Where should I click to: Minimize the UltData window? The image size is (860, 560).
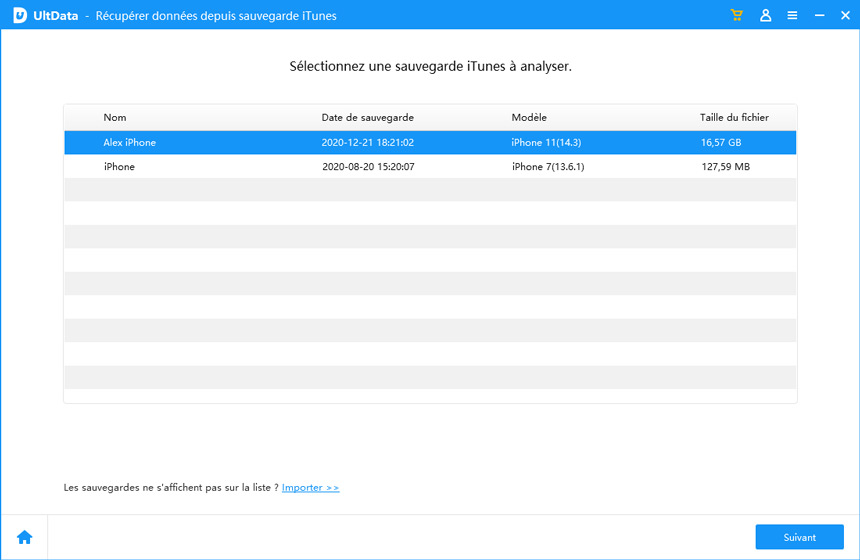pyautogui.click(x=819, y=16)
